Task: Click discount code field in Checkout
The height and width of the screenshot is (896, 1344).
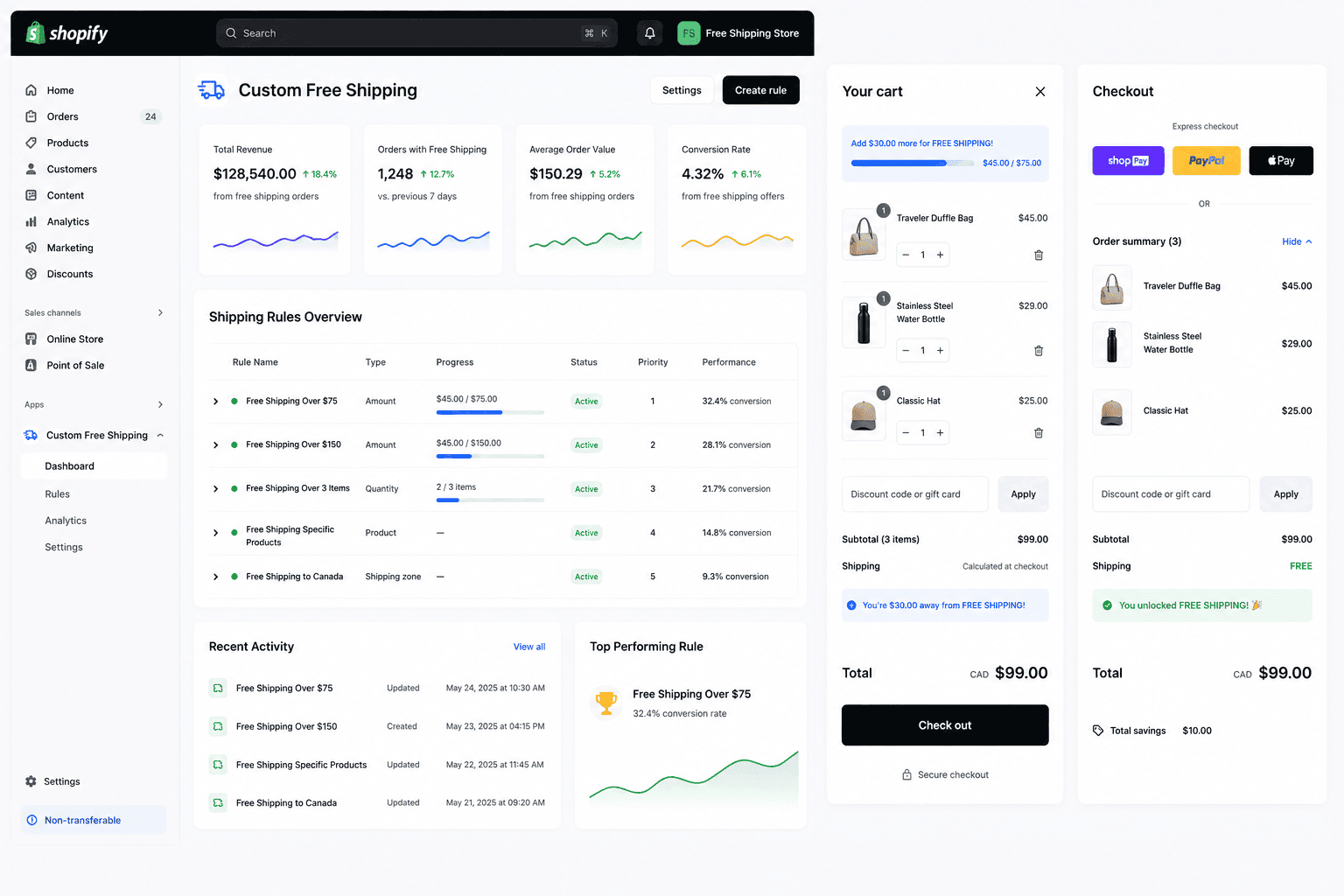Action: pos(1171,494)
